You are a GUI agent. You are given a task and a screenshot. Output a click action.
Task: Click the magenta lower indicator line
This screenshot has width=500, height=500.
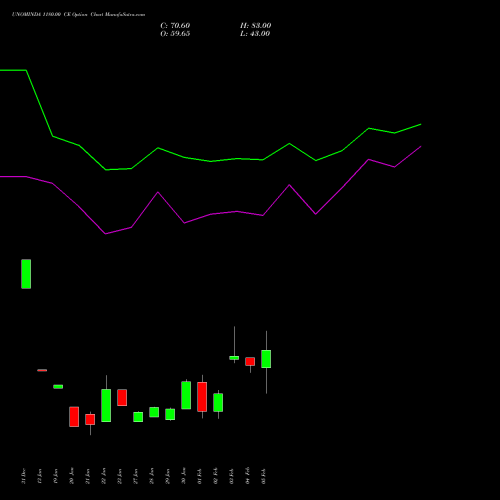tap(211, 214)
